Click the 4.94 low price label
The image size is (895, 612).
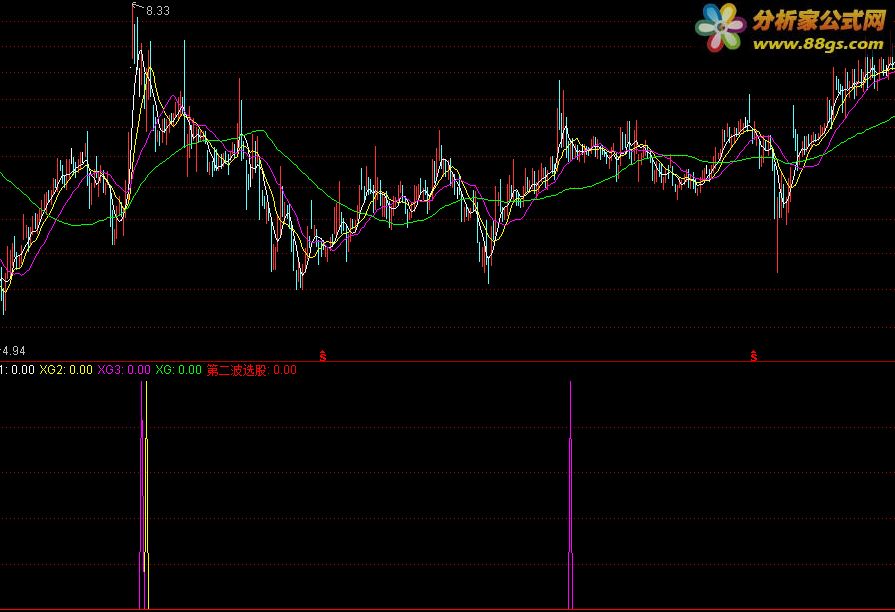(x=14, y=351)
